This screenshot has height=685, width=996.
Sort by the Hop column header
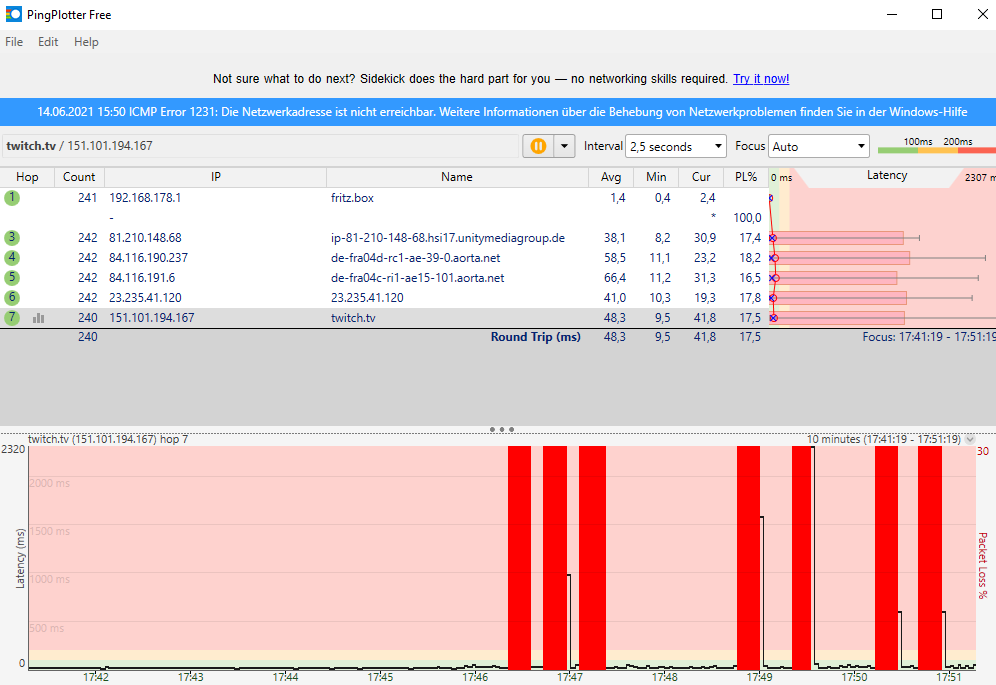pyautogui.click(x=27, y=177)
